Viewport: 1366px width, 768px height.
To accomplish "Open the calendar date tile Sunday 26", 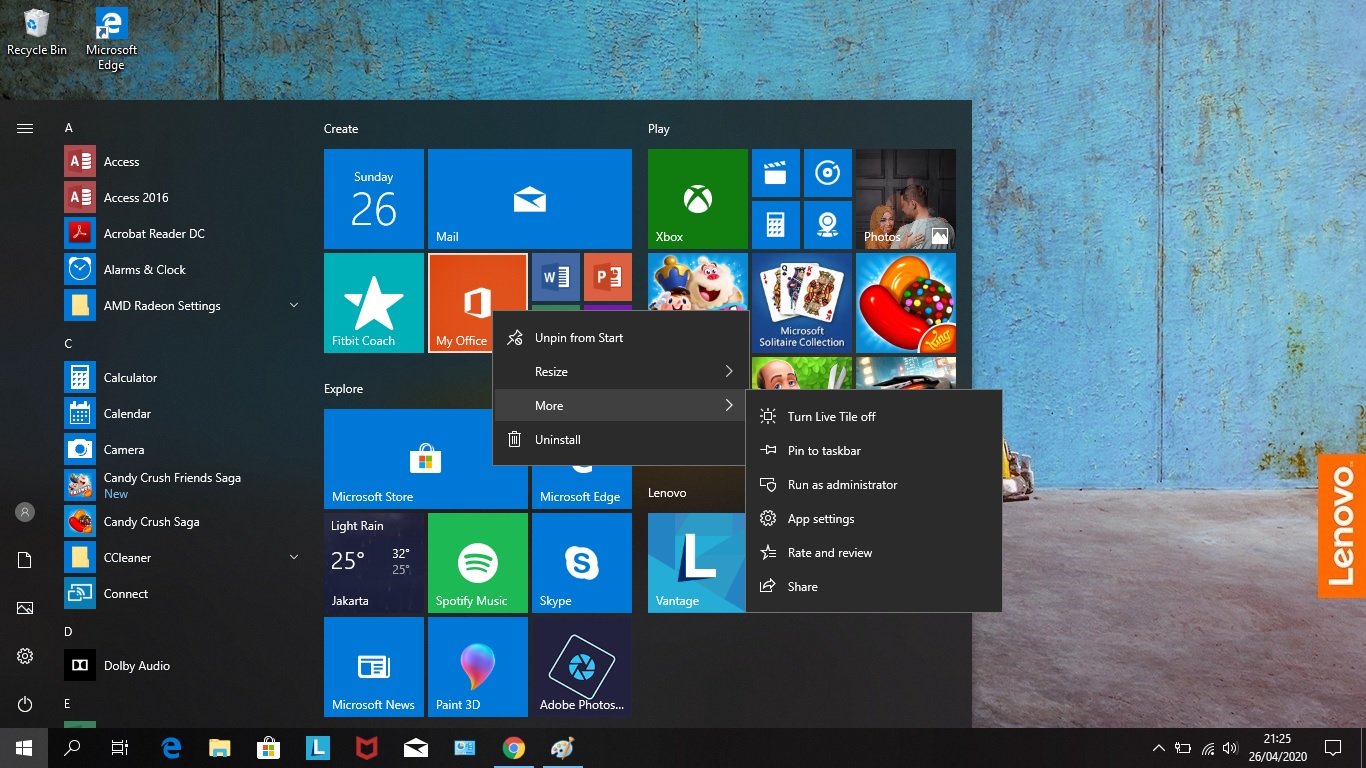I will pyautogui.click(x=374, y=199).
